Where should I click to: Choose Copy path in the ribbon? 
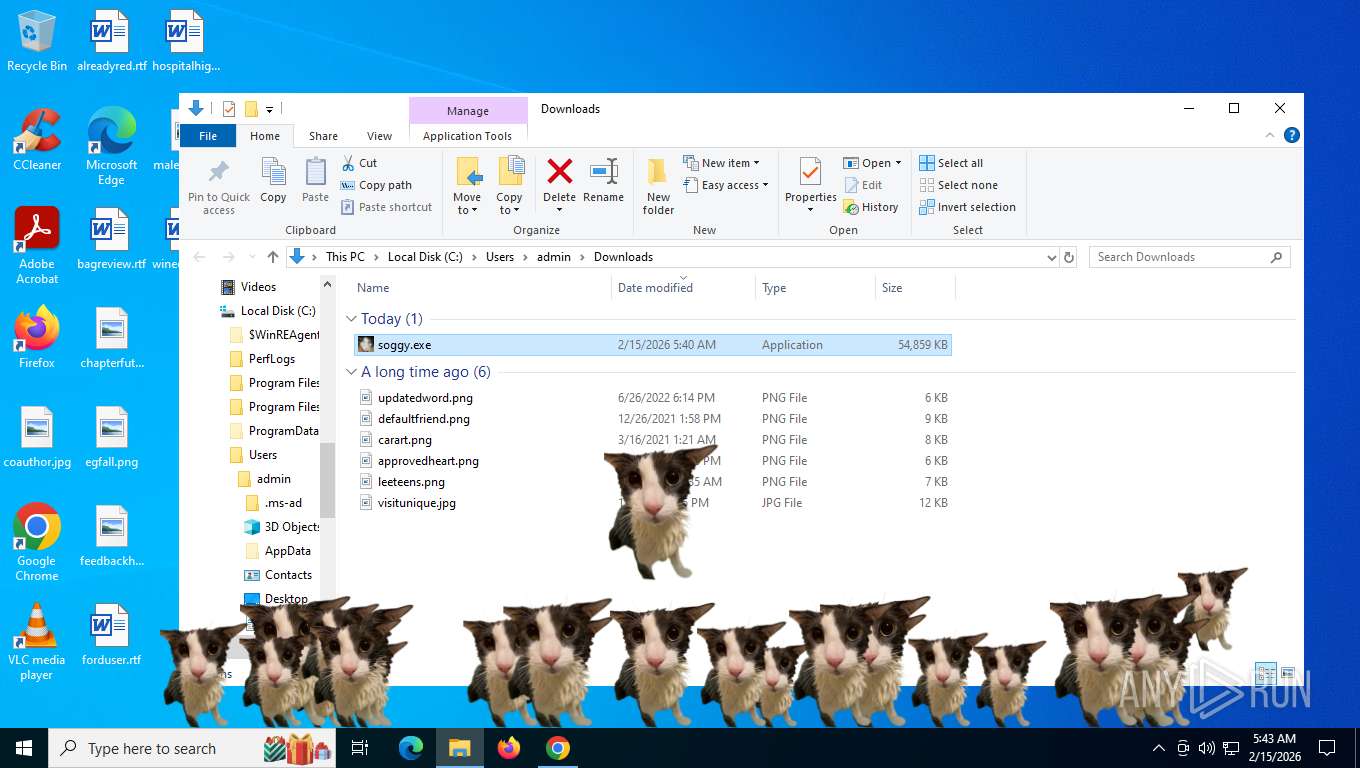point(376,185)
